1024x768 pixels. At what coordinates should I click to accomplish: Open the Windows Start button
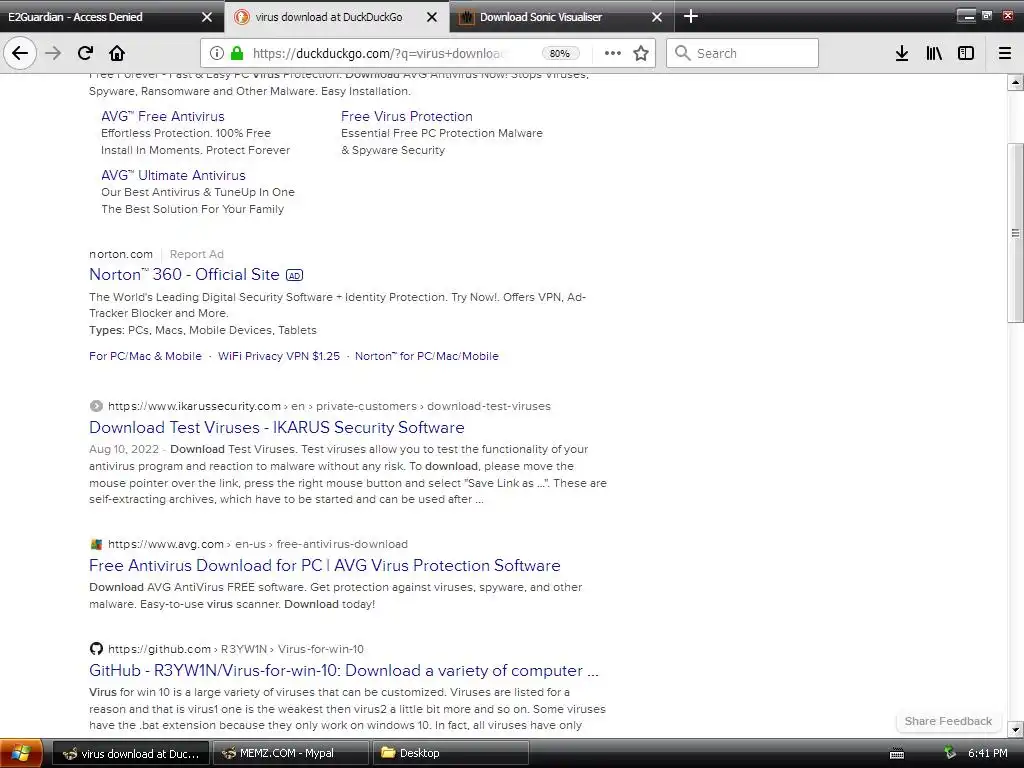click(x=21, y=753)
